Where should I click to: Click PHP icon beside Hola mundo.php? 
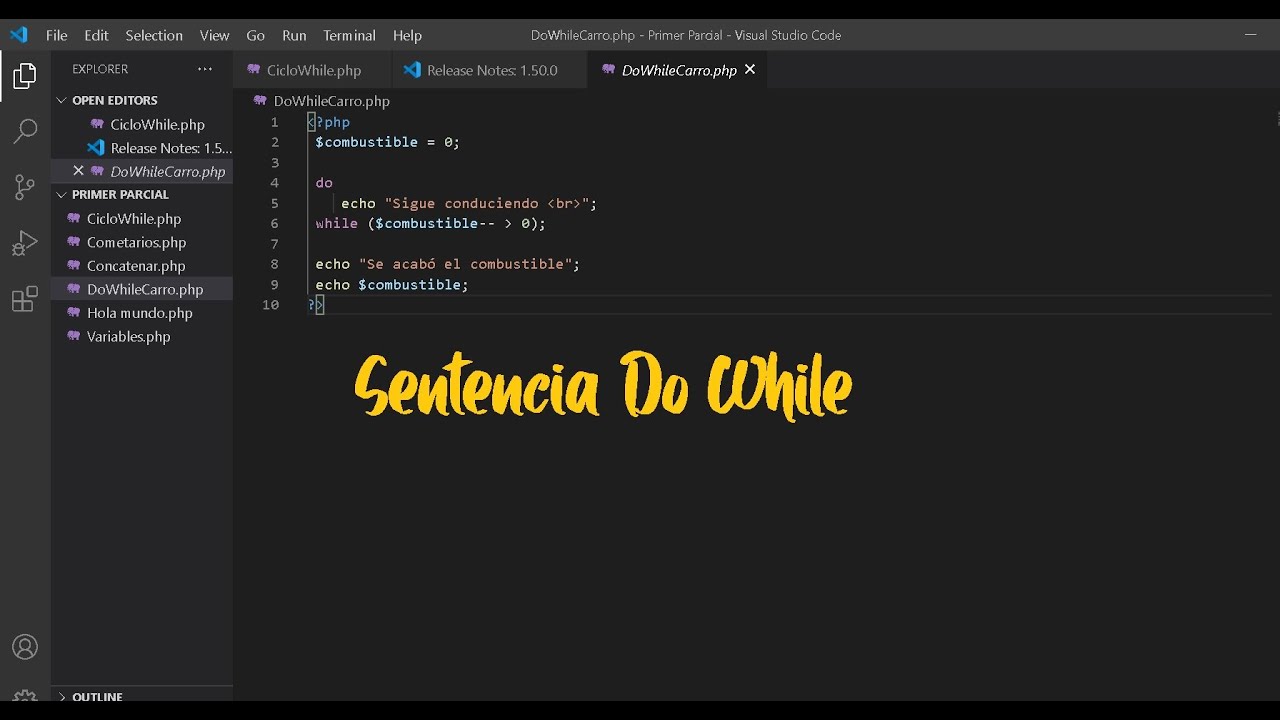(73, 313)
